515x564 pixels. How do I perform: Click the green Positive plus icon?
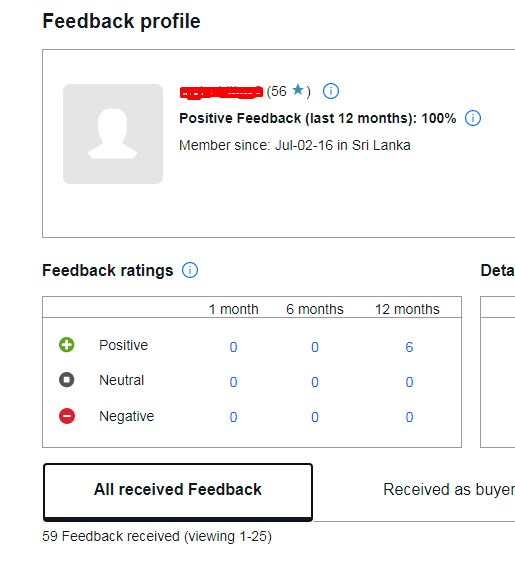pos(67,345)
